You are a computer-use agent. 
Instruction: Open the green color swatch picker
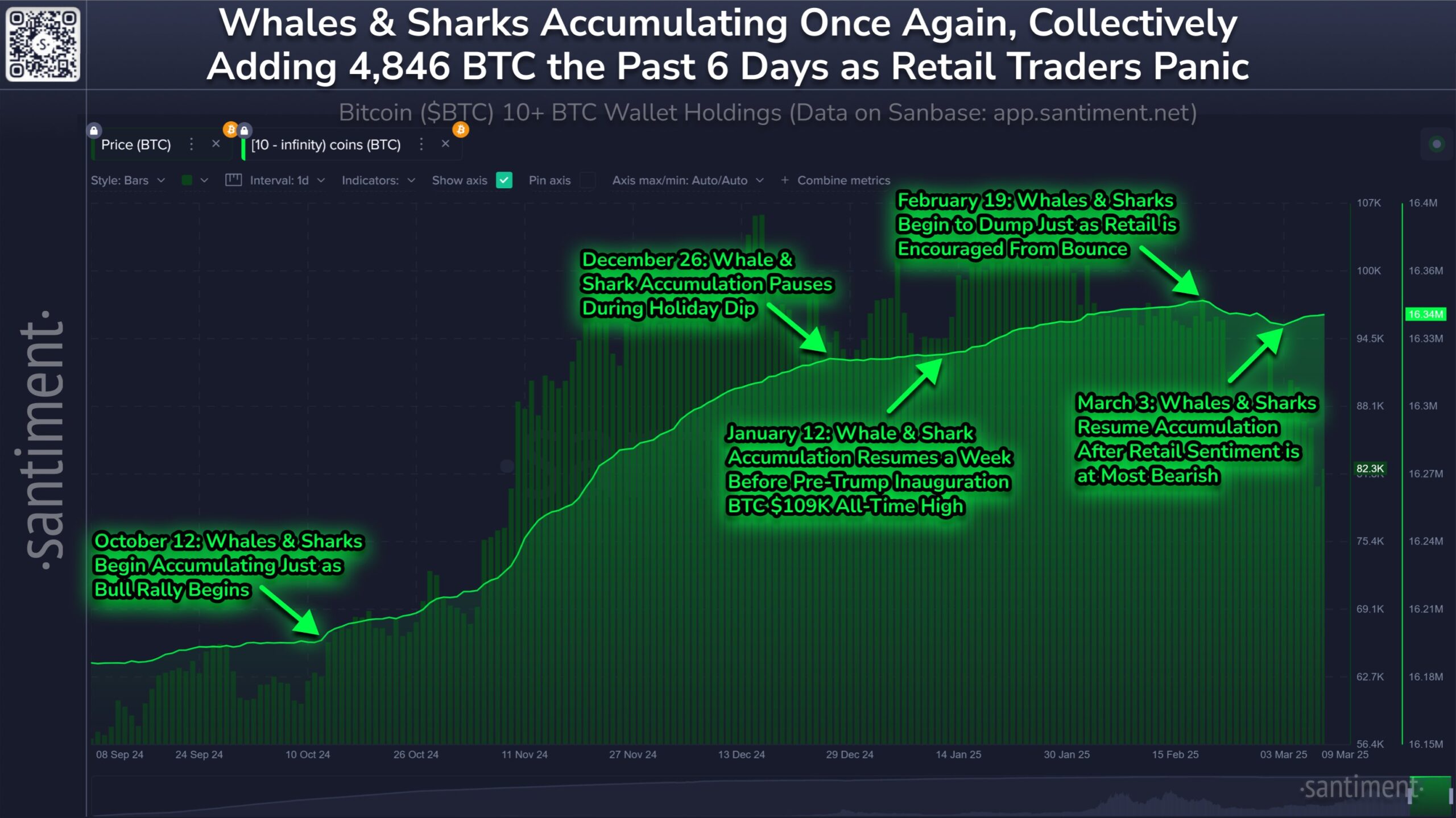pos(194,180)
